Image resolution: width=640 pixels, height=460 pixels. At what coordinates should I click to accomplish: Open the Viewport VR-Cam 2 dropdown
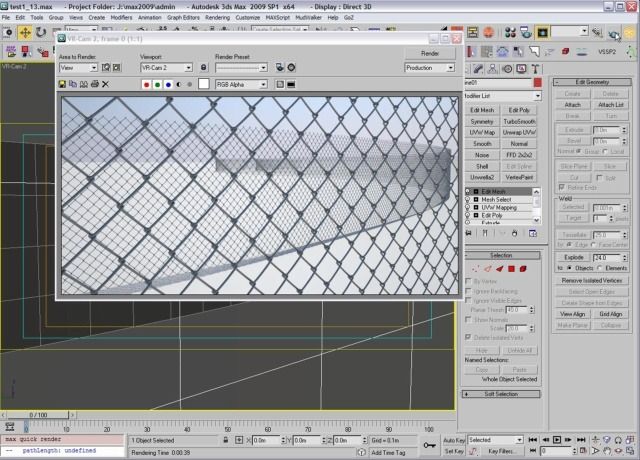click(166, 68)
